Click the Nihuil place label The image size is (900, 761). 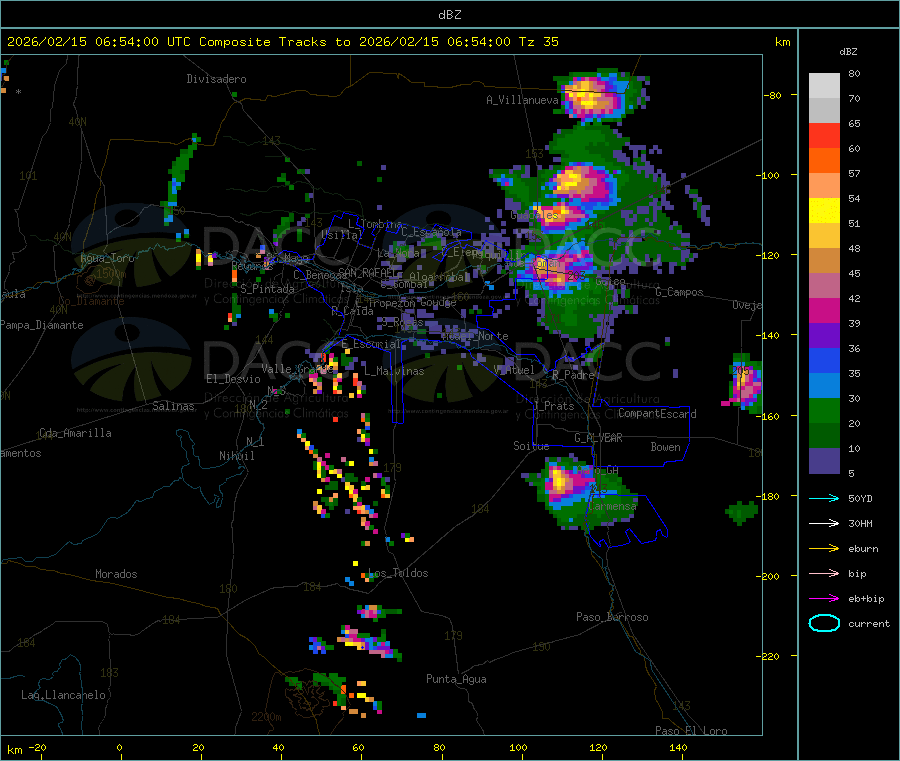tap(236, 456)
